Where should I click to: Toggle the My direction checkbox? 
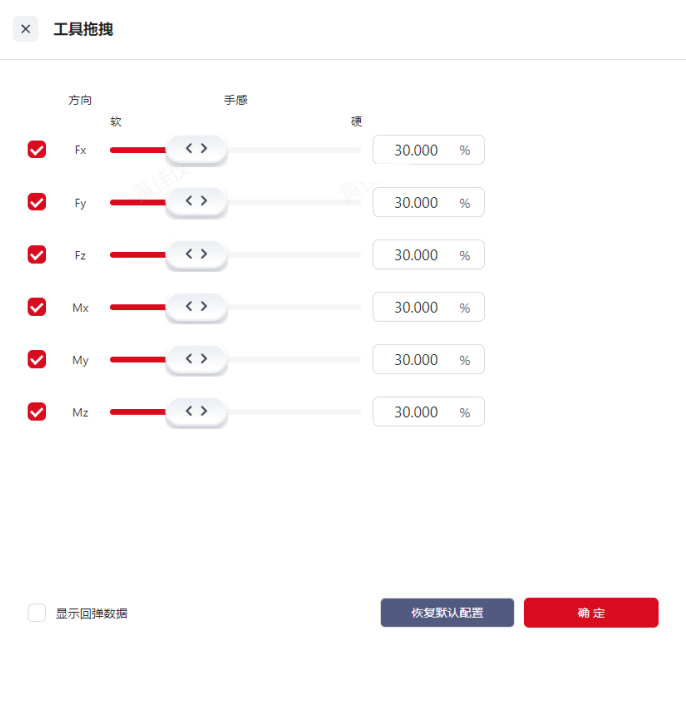click(37, 359)
